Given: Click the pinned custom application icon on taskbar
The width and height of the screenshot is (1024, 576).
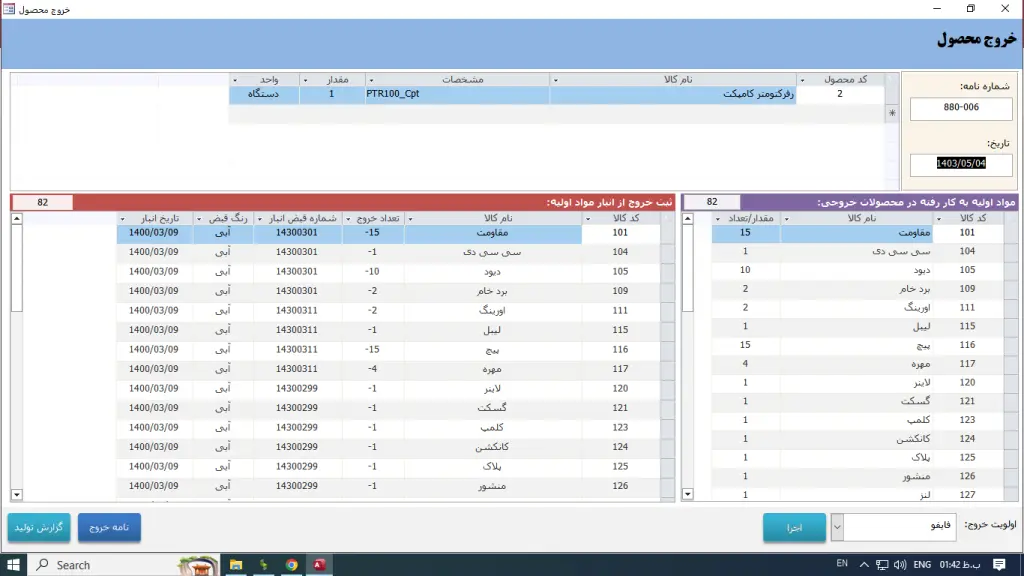Looking at the screenshot, I should point(263,564).
